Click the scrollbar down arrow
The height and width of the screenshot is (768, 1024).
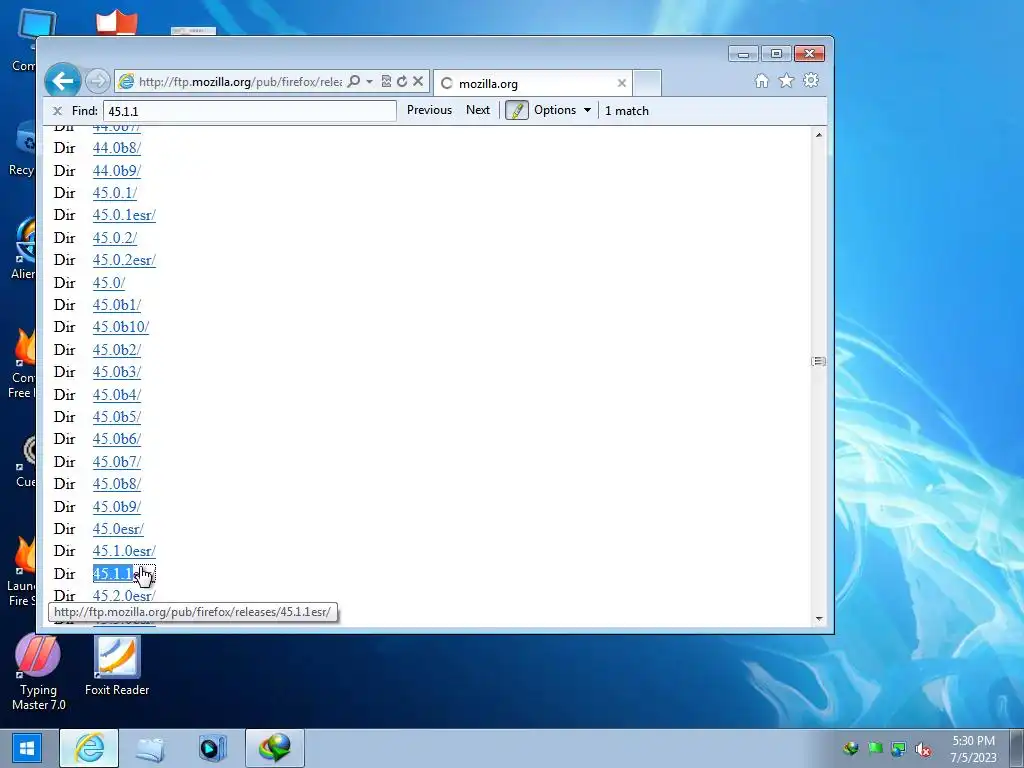tap(819, 618)
